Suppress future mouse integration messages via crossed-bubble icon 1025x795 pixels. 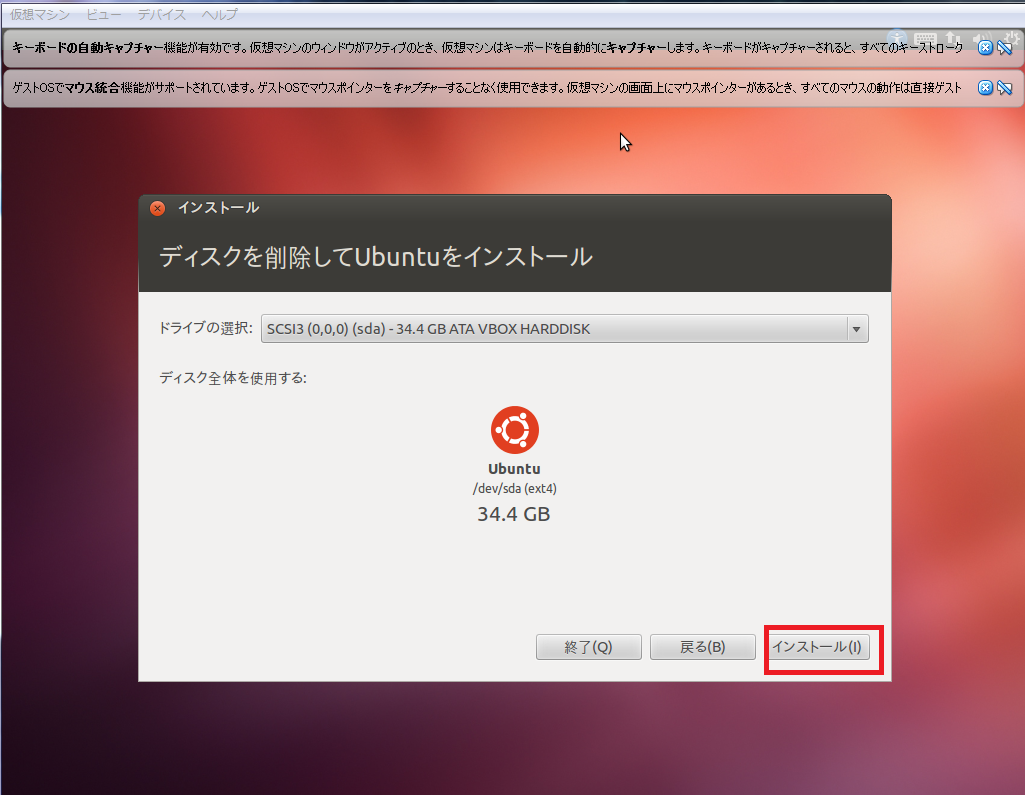pos(1005,88)
